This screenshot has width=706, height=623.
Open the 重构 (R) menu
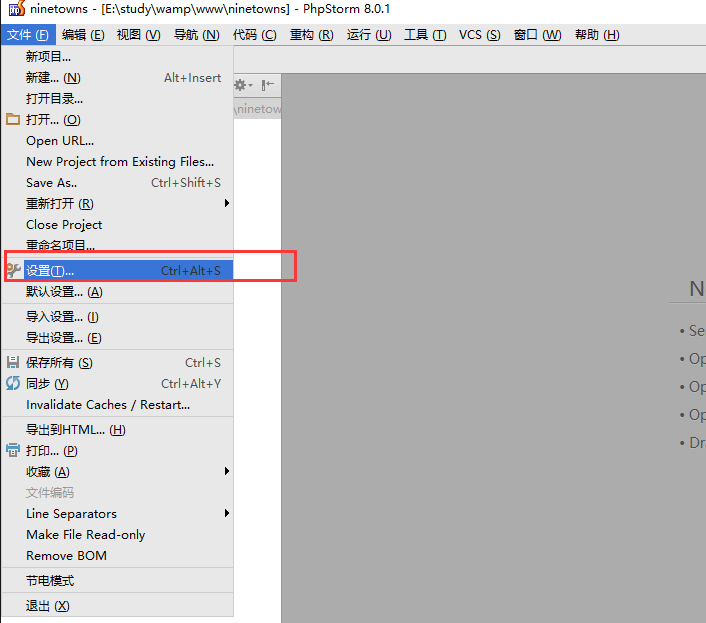tap(312, 35)
